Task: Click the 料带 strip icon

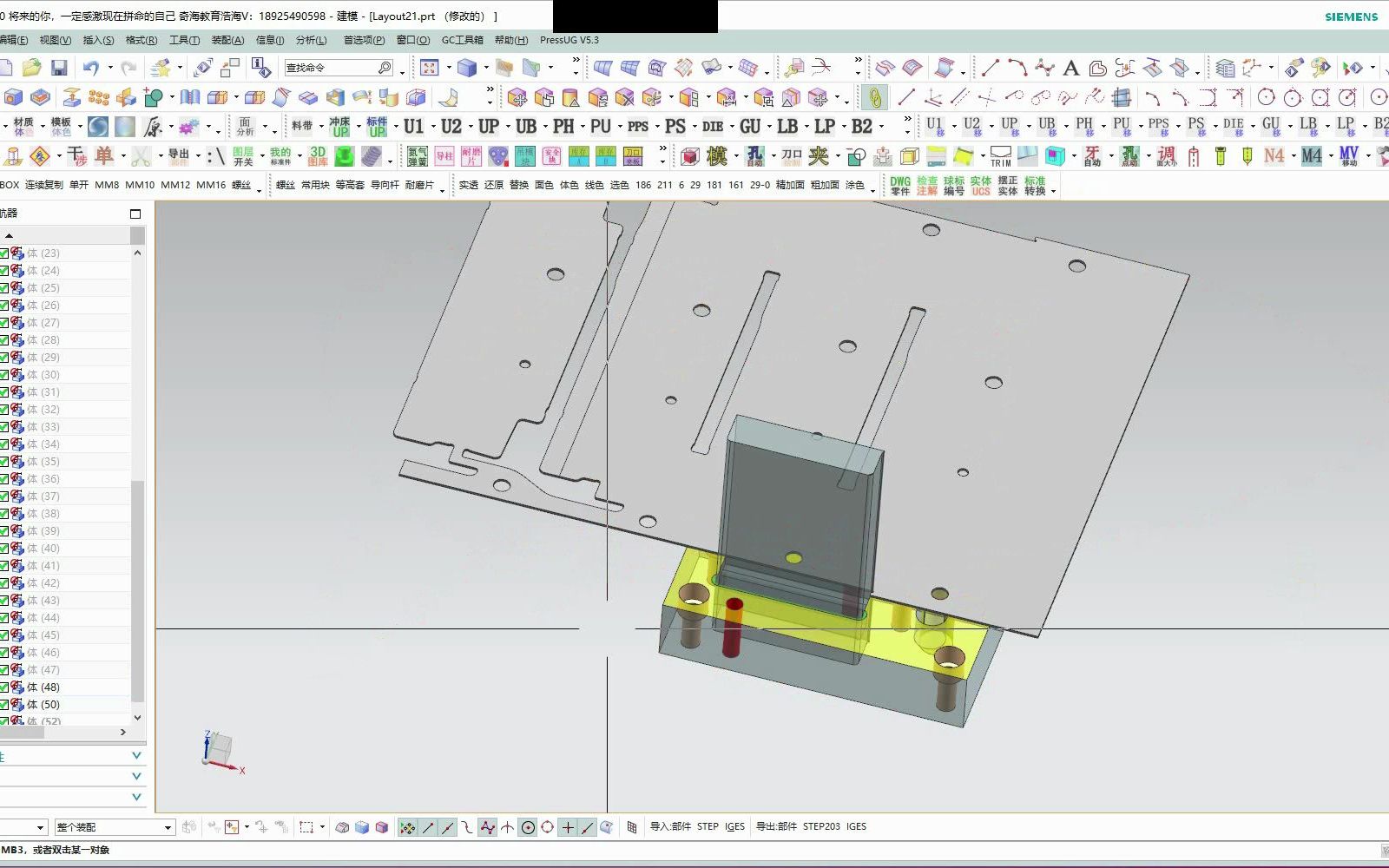Action: point(301,127)
